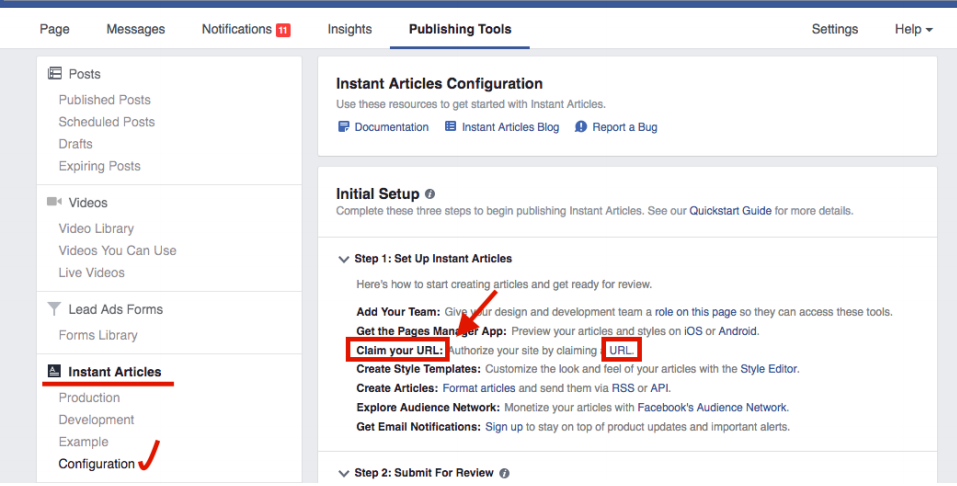
Task: Click the URL link in Claim your URL
Action: click(621, 350)
